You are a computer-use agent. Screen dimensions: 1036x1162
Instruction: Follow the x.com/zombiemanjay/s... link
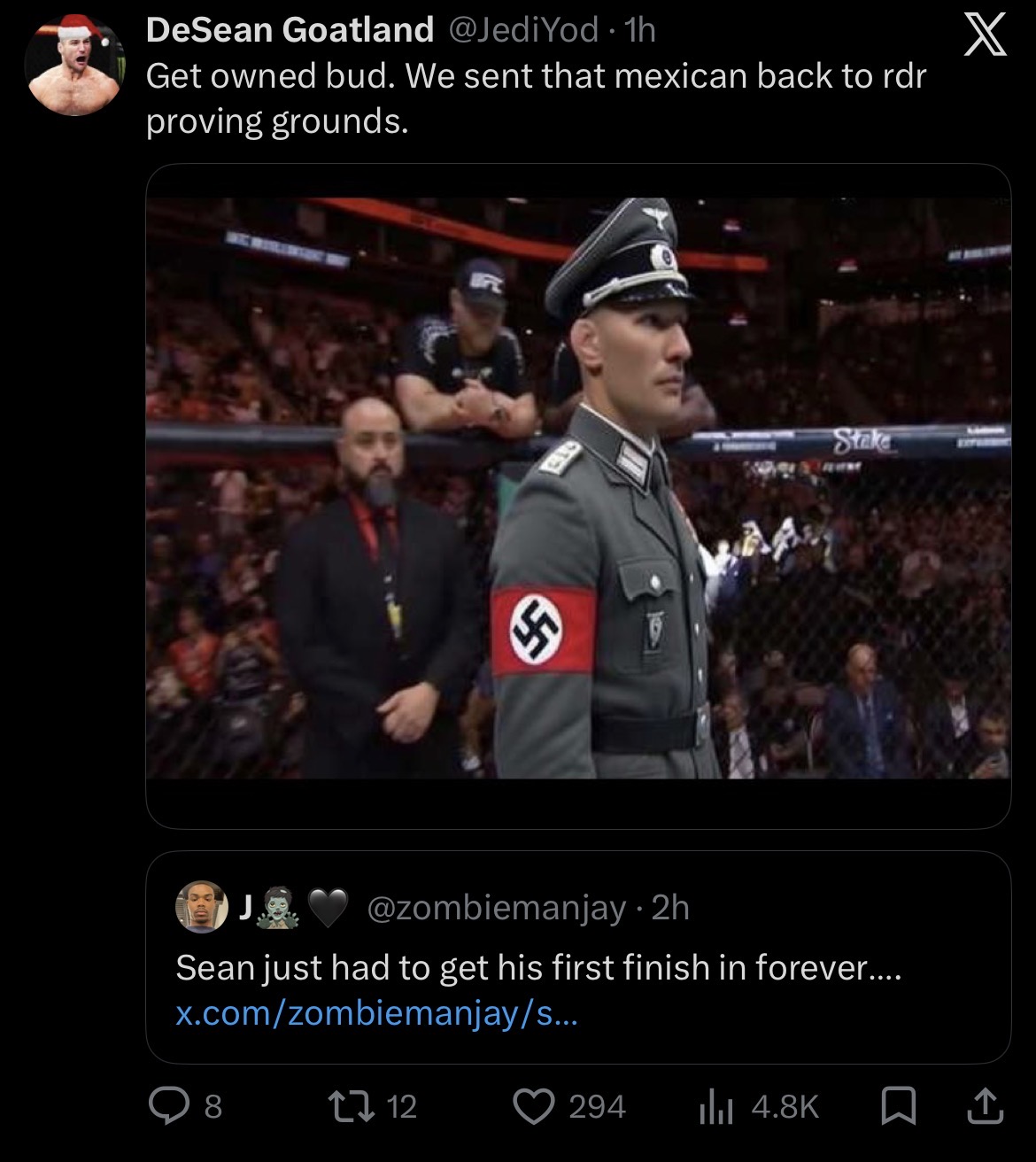[x=376, y=1013]
